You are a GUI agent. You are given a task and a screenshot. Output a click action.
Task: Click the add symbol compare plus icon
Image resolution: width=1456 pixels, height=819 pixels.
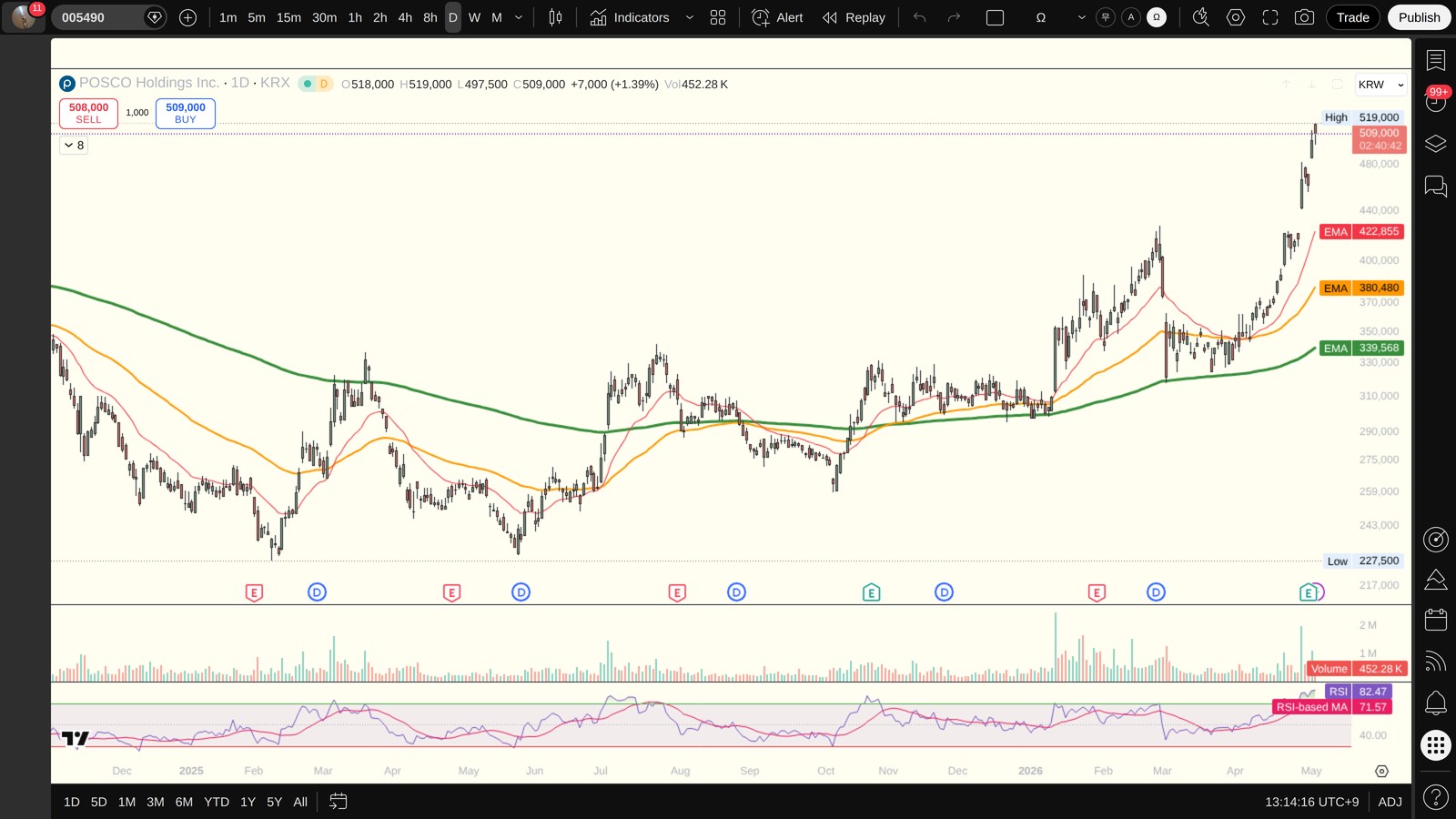(x=188, y=17)
